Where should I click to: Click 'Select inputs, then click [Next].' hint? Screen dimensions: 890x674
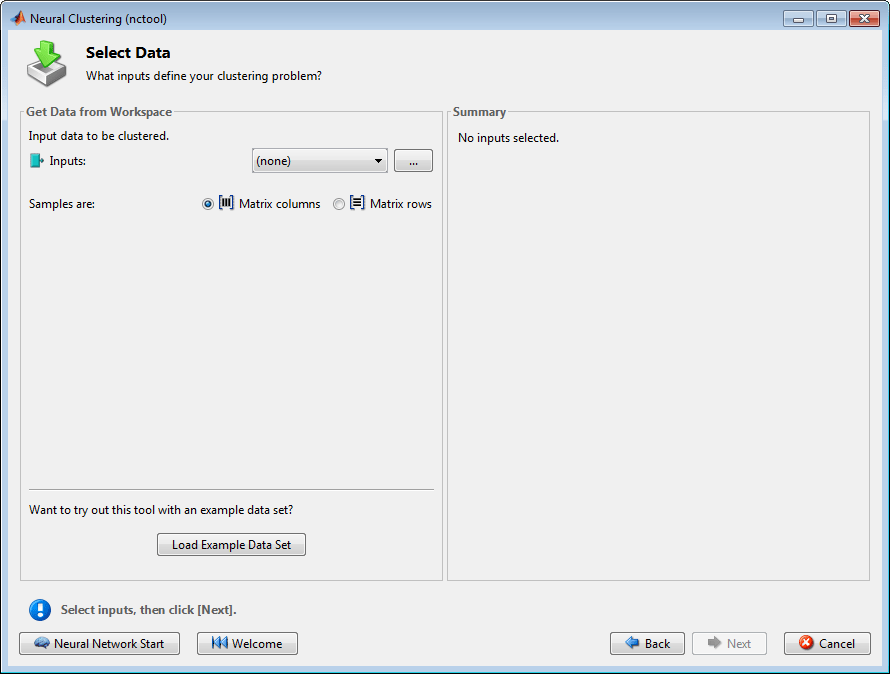coord(149,610)
